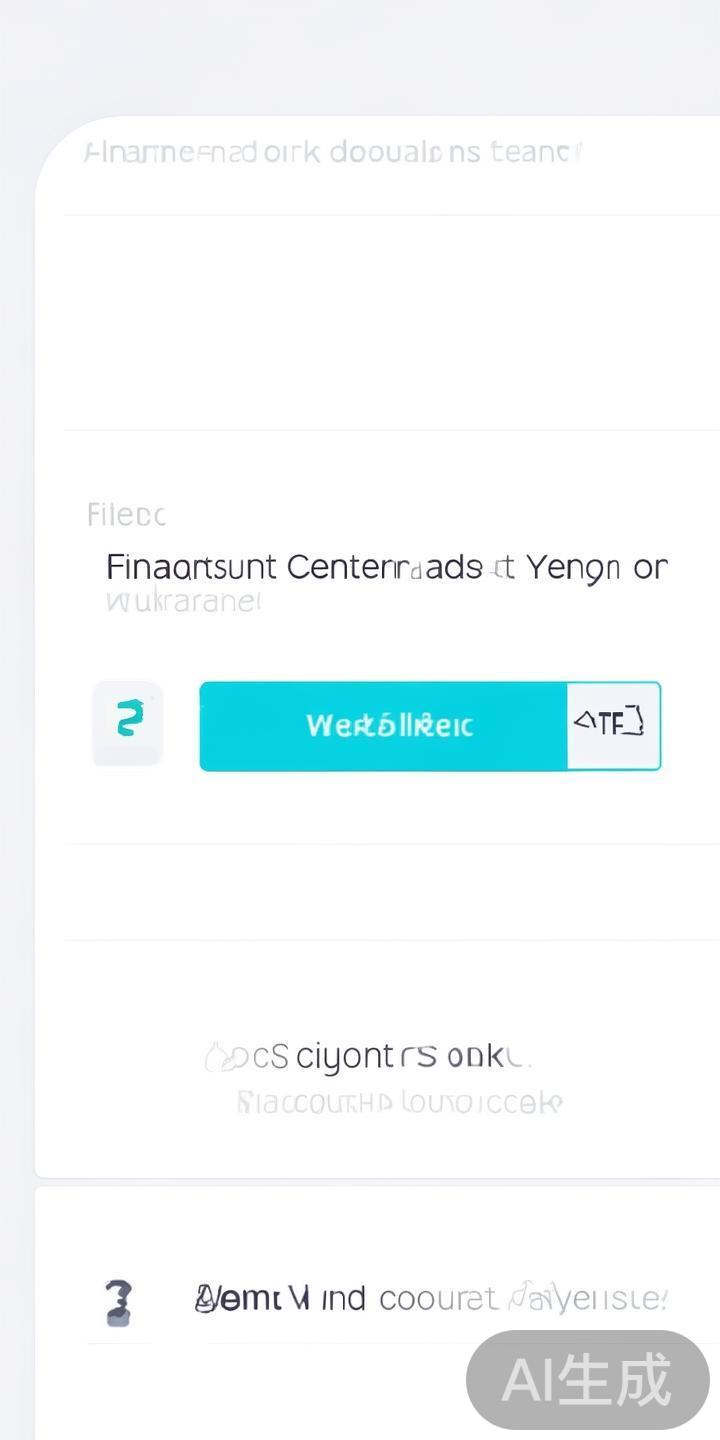Click the grey Wukraranel subtitle

183,602
